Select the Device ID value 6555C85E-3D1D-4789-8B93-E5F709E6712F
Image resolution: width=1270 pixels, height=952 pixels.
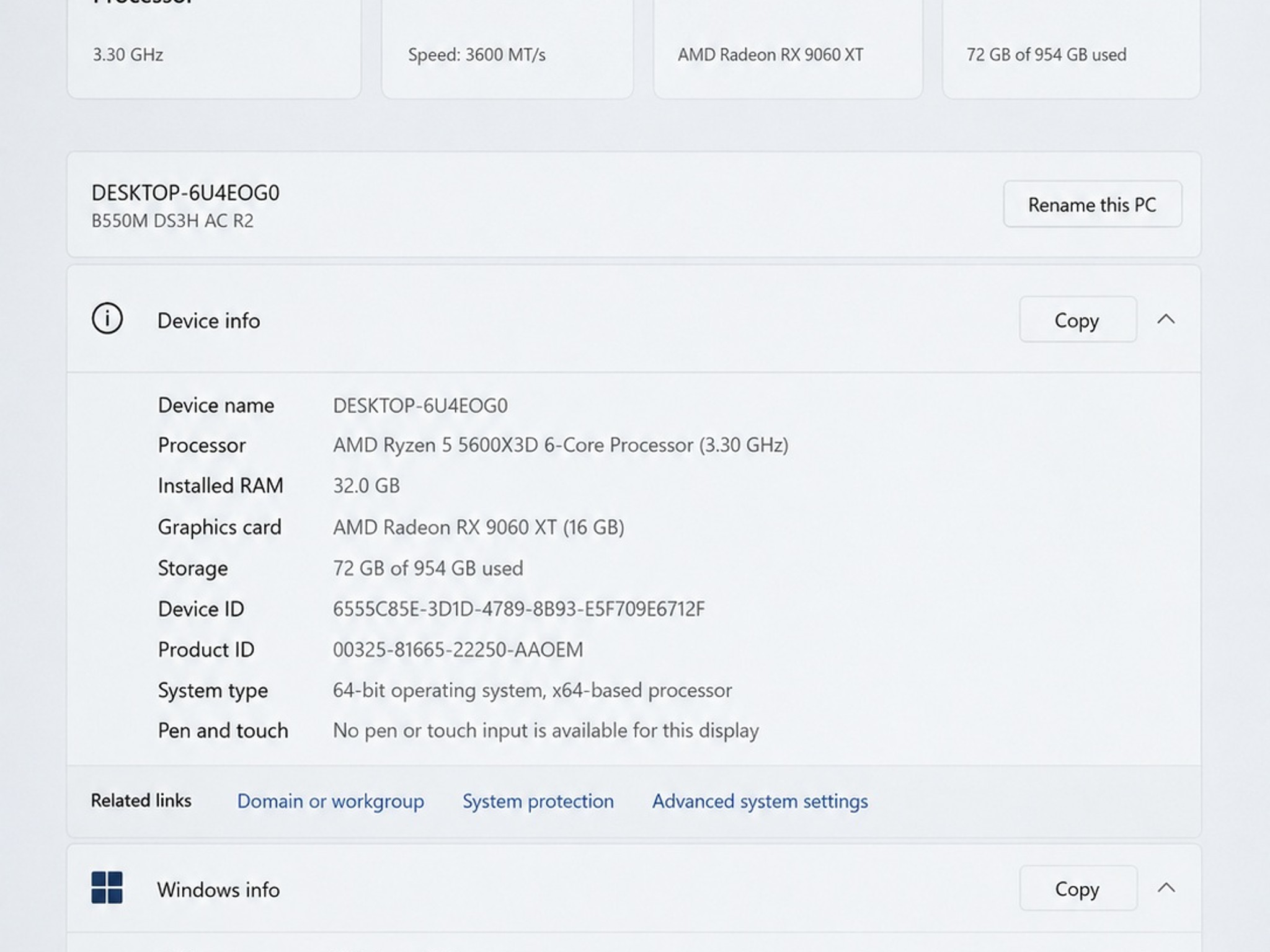click(519, 609)
